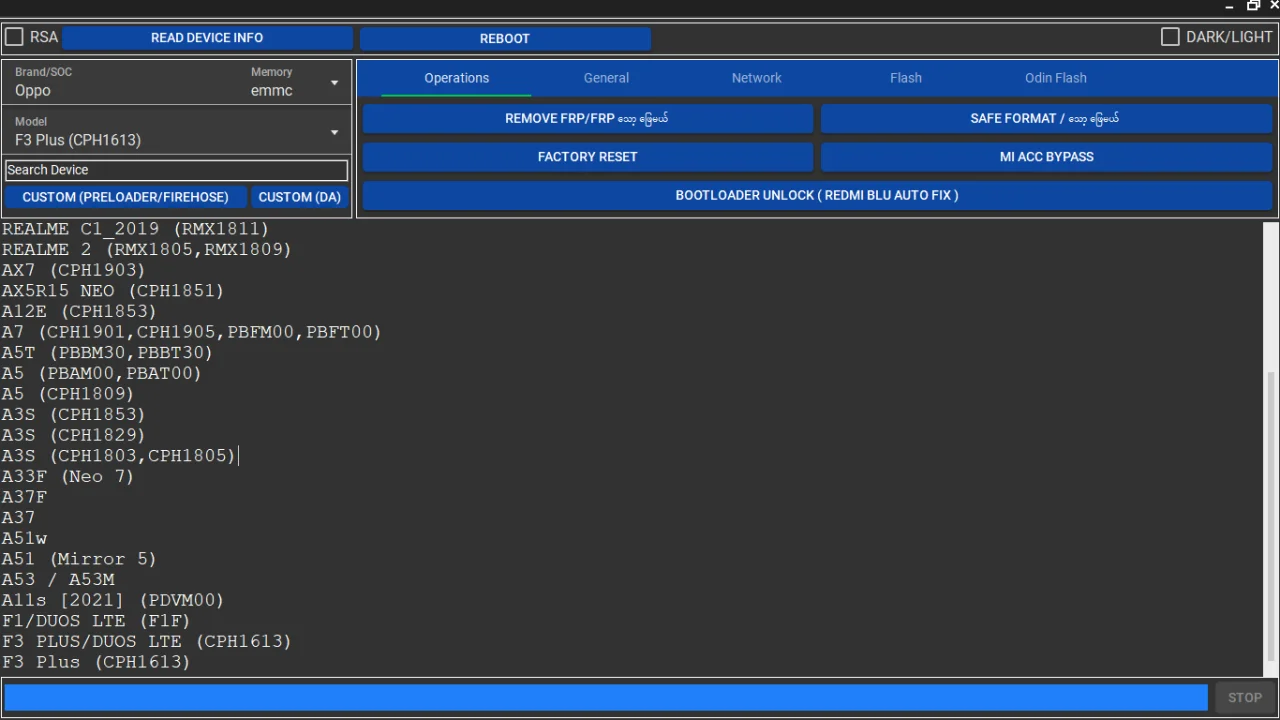1280x720 pixels.
Task: Click the blue progress bar
Action: [606, 698]
